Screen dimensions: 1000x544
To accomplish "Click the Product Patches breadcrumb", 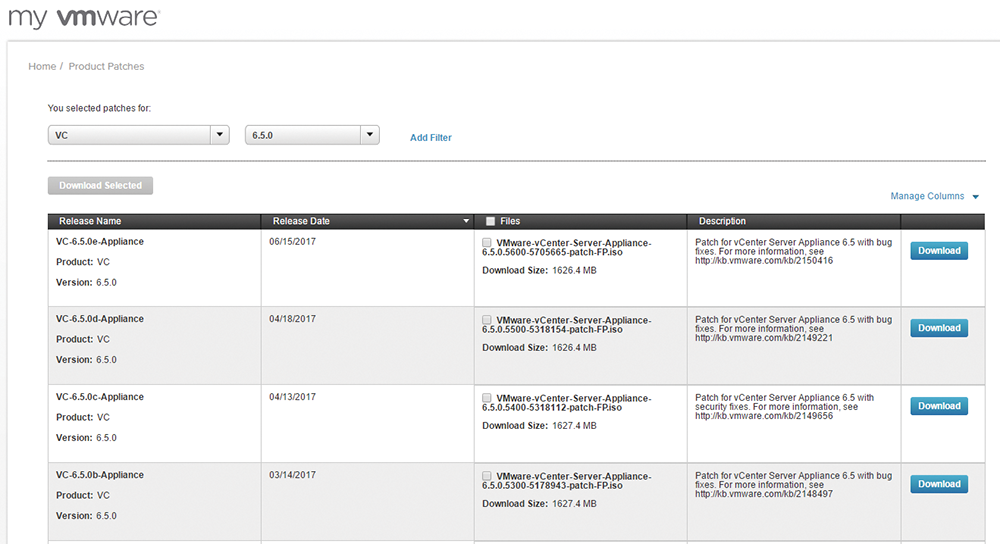I will (106, 66).
